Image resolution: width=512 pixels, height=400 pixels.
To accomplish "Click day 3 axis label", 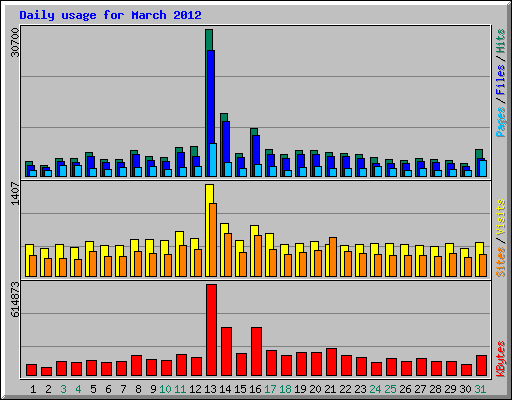I will point(63,389).
